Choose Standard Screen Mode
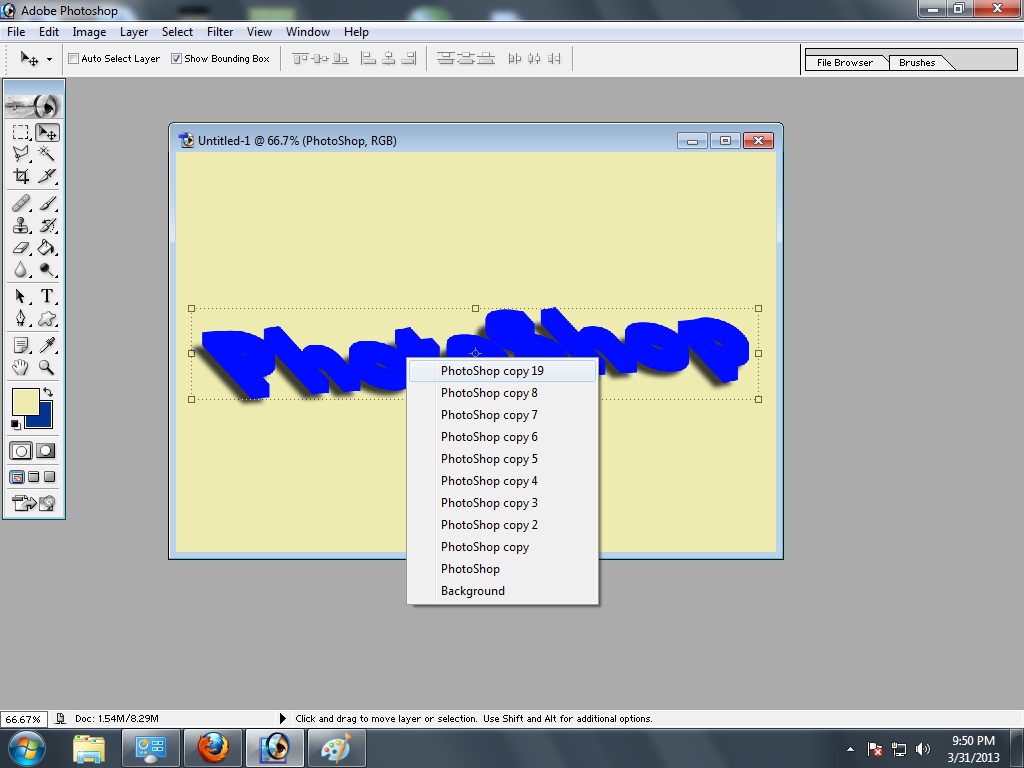Screen dimensions: 1024x768 [x=17, y=477]
